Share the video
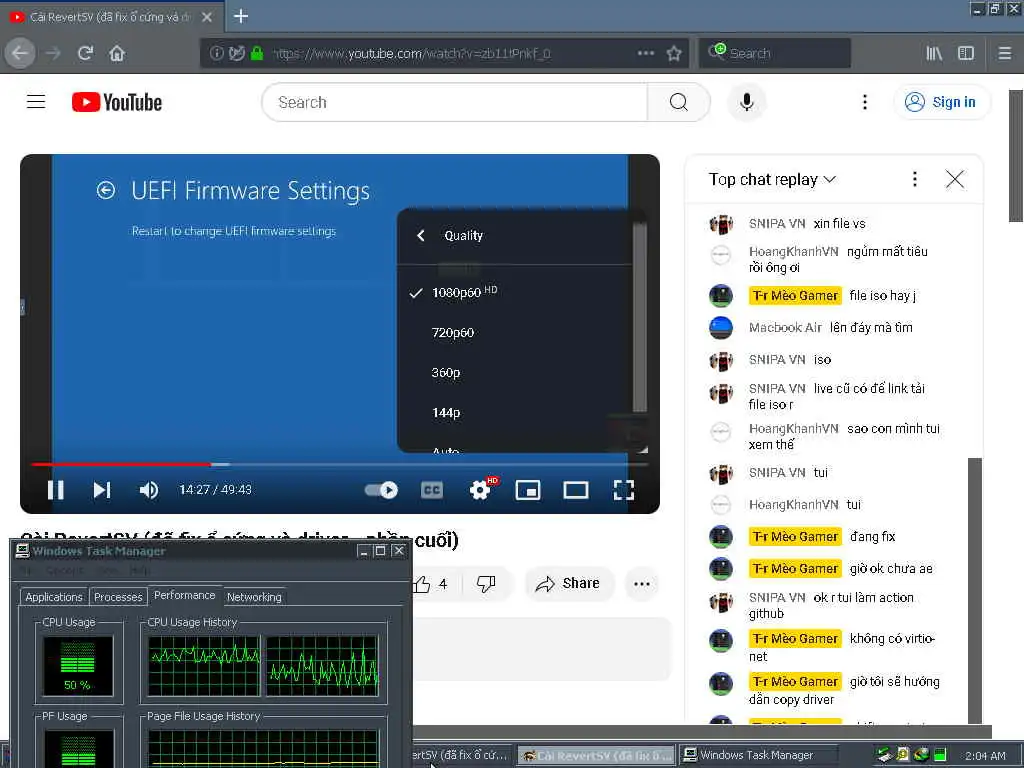The height and width of the screenshot is (768, 1024). [568, 584]
